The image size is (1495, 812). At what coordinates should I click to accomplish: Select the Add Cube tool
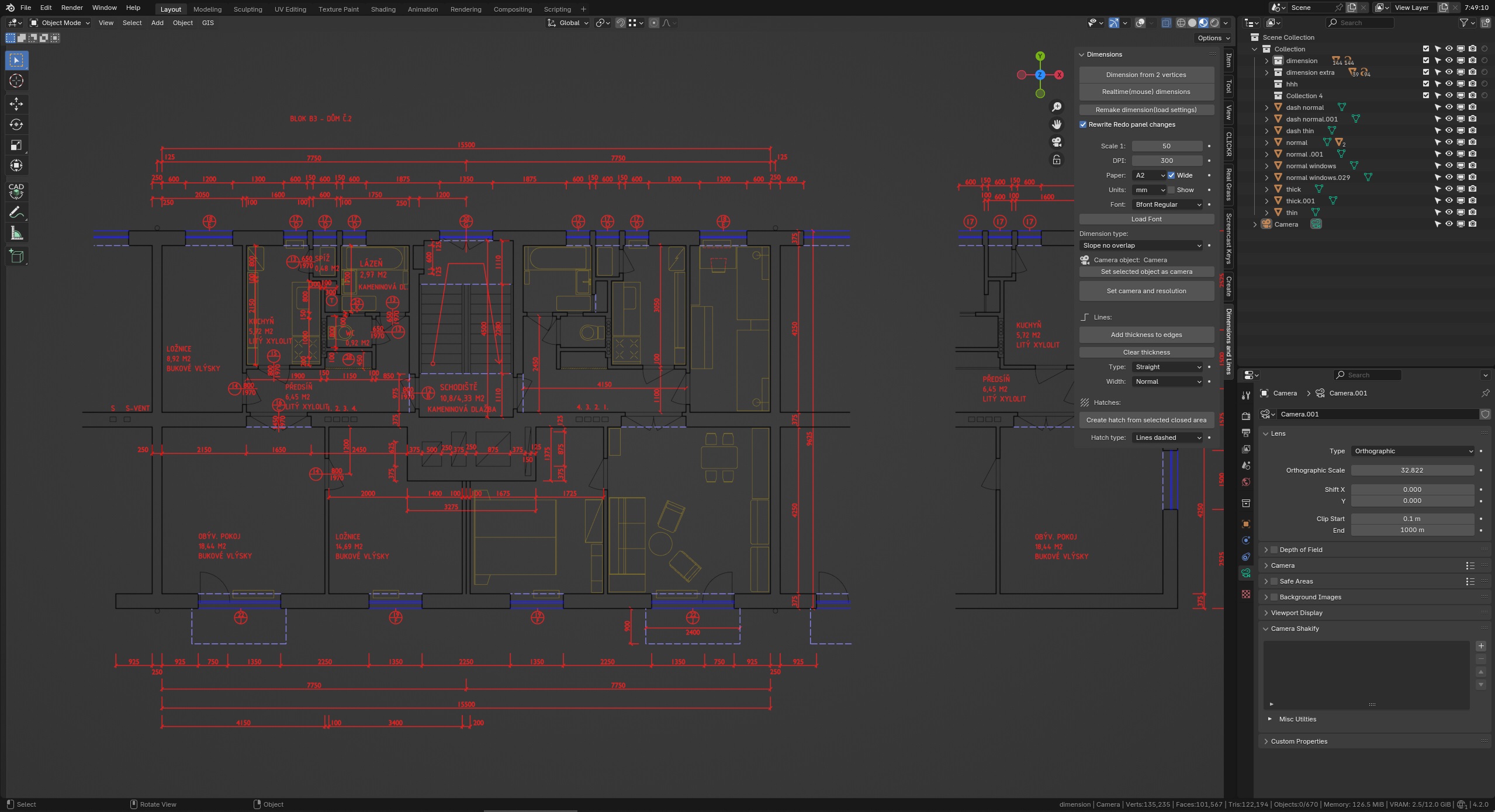point(16,256)
